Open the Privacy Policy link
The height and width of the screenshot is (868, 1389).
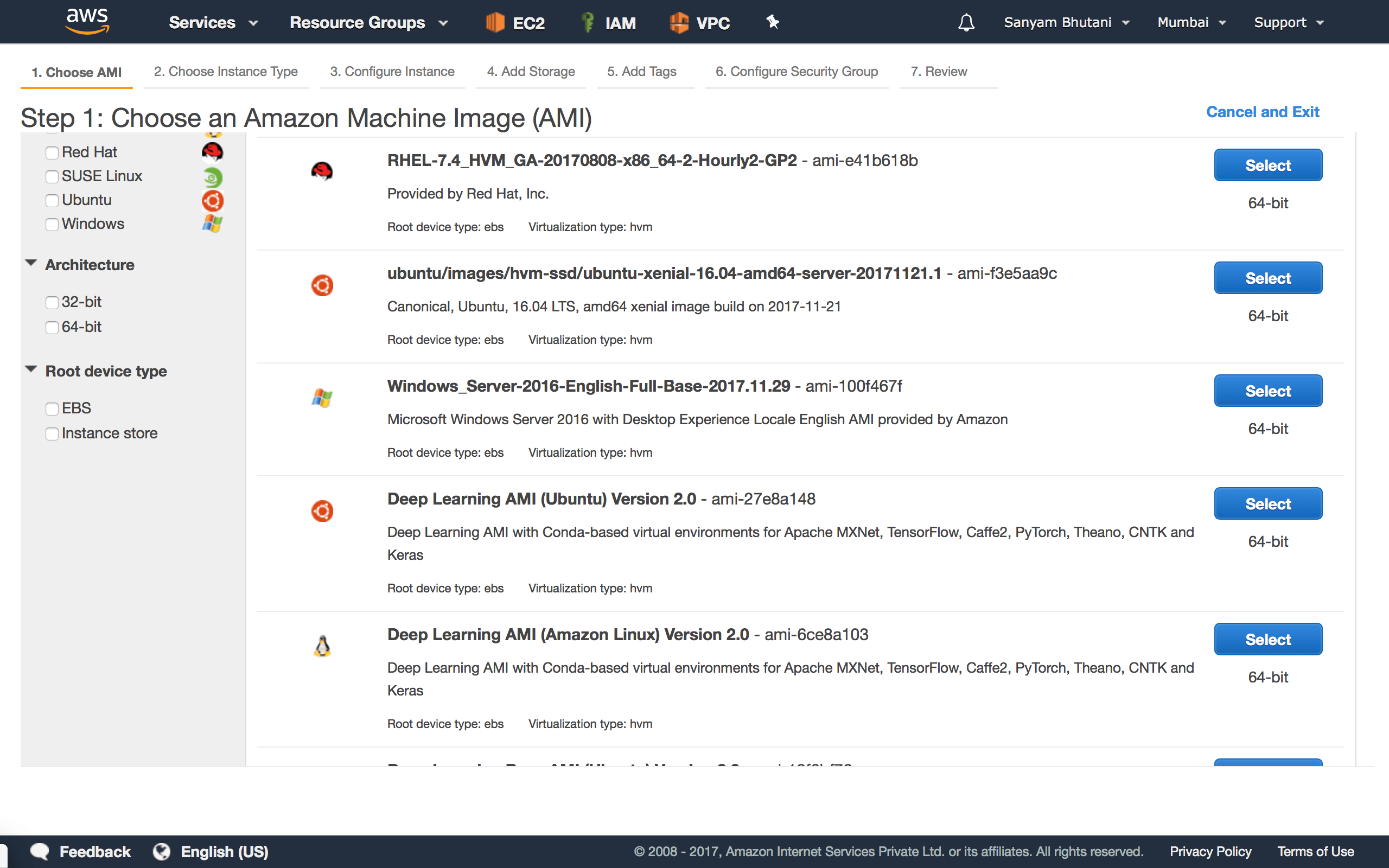coord(1210,851)
